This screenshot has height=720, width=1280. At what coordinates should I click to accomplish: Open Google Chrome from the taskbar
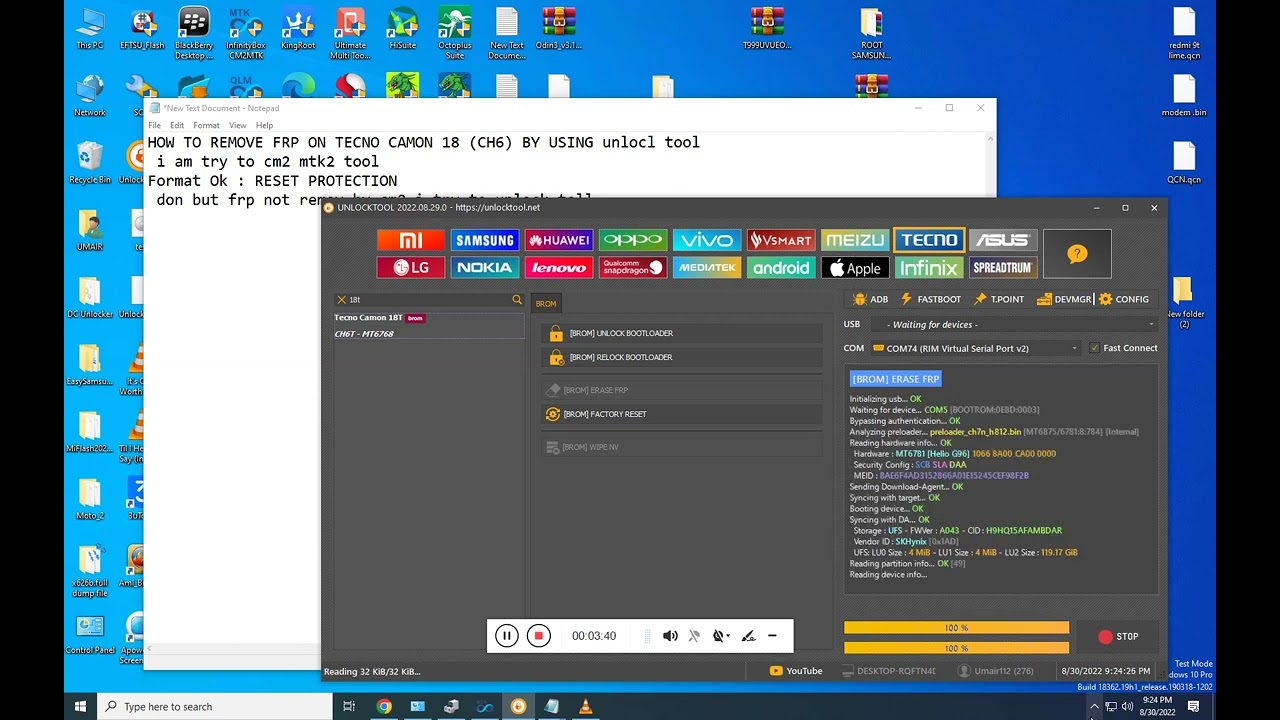click(x=384, y=706)
